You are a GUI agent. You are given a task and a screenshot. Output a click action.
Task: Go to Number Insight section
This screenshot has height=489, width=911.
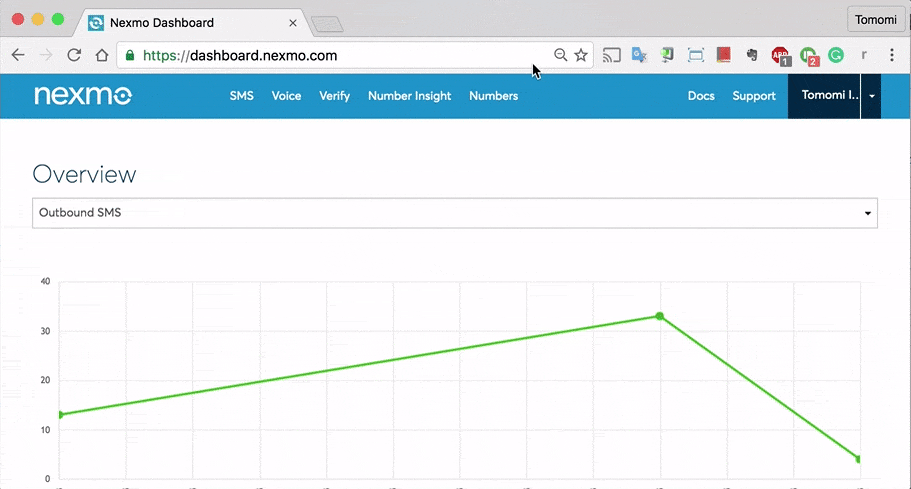click(410, 96)
